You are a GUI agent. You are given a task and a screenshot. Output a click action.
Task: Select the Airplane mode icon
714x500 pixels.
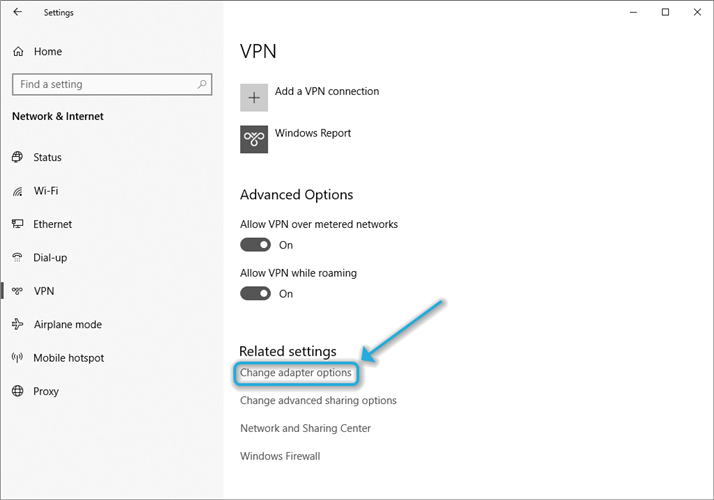[17, 324]
